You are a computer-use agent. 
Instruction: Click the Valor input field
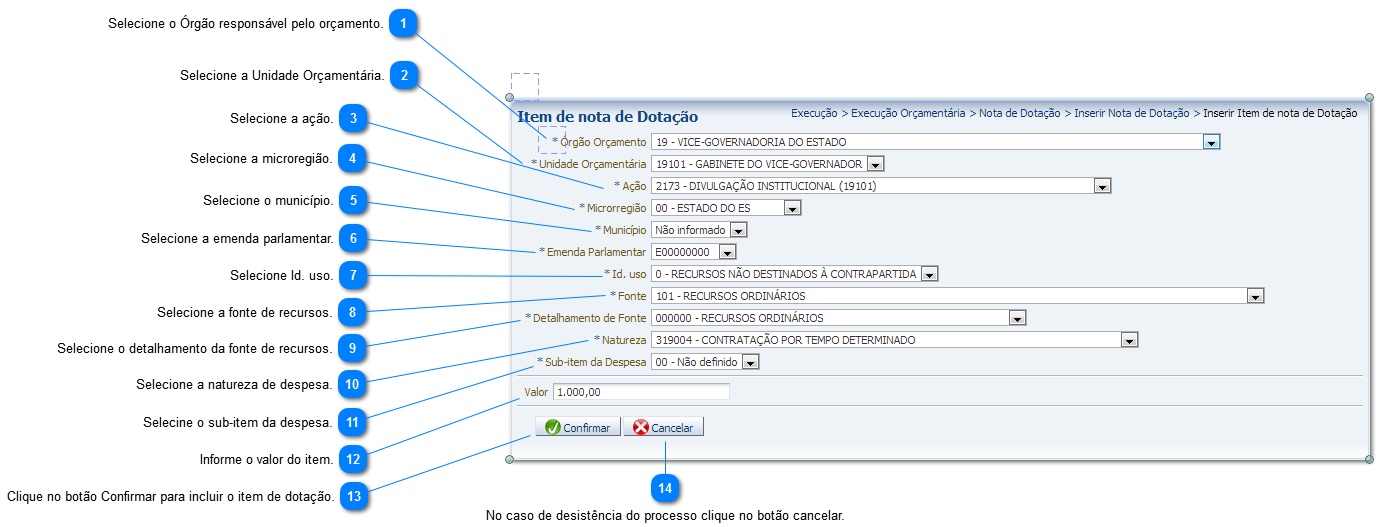click(640, 392)
